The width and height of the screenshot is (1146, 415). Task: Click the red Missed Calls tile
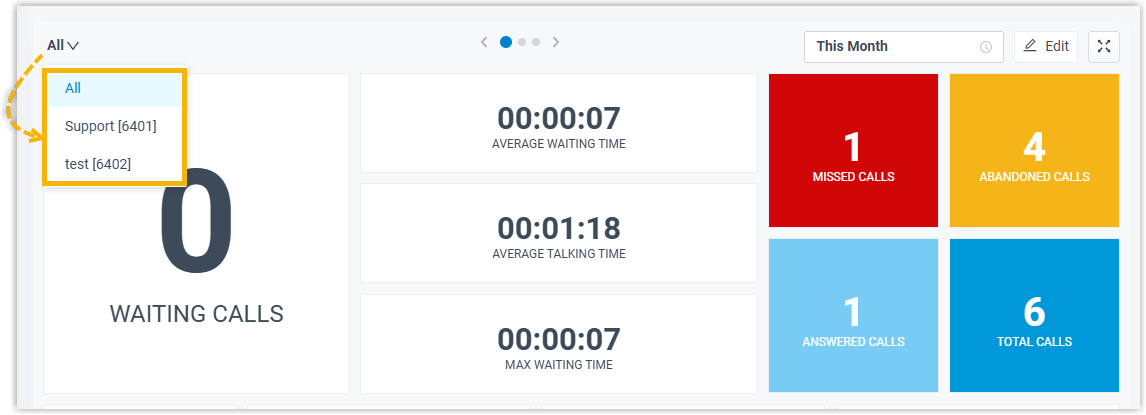[853, 151]
